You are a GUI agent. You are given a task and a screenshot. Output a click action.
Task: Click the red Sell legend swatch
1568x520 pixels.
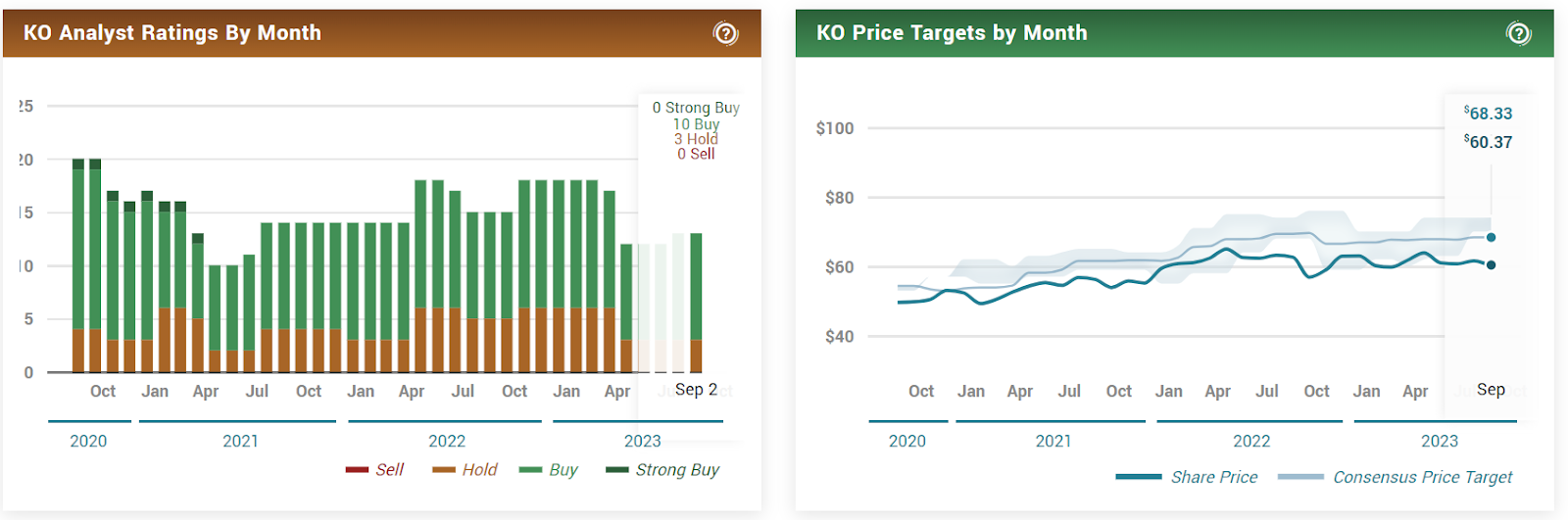[x=357, y=470]
